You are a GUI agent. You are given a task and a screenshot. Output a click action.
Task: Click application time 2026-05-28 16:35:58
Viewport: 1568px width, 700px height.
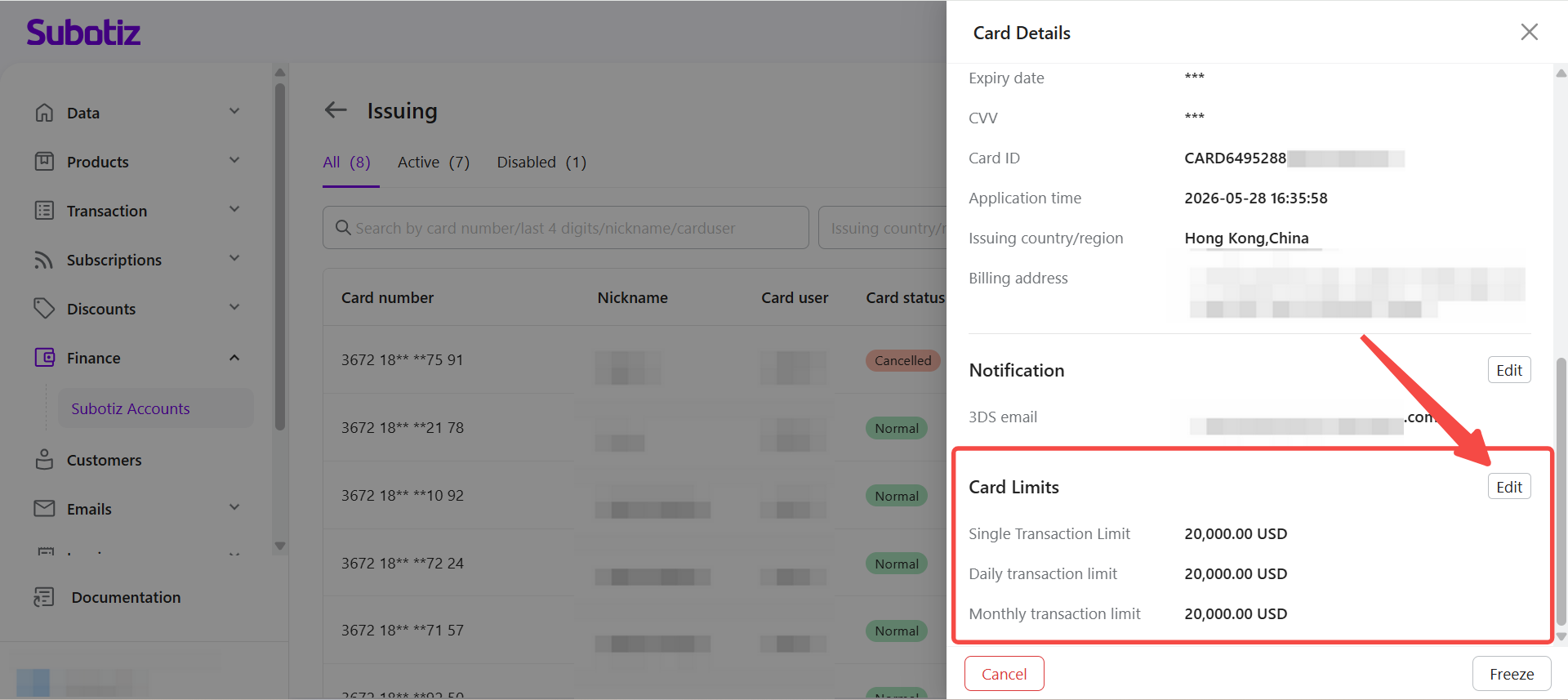[x=1256, y=198]
